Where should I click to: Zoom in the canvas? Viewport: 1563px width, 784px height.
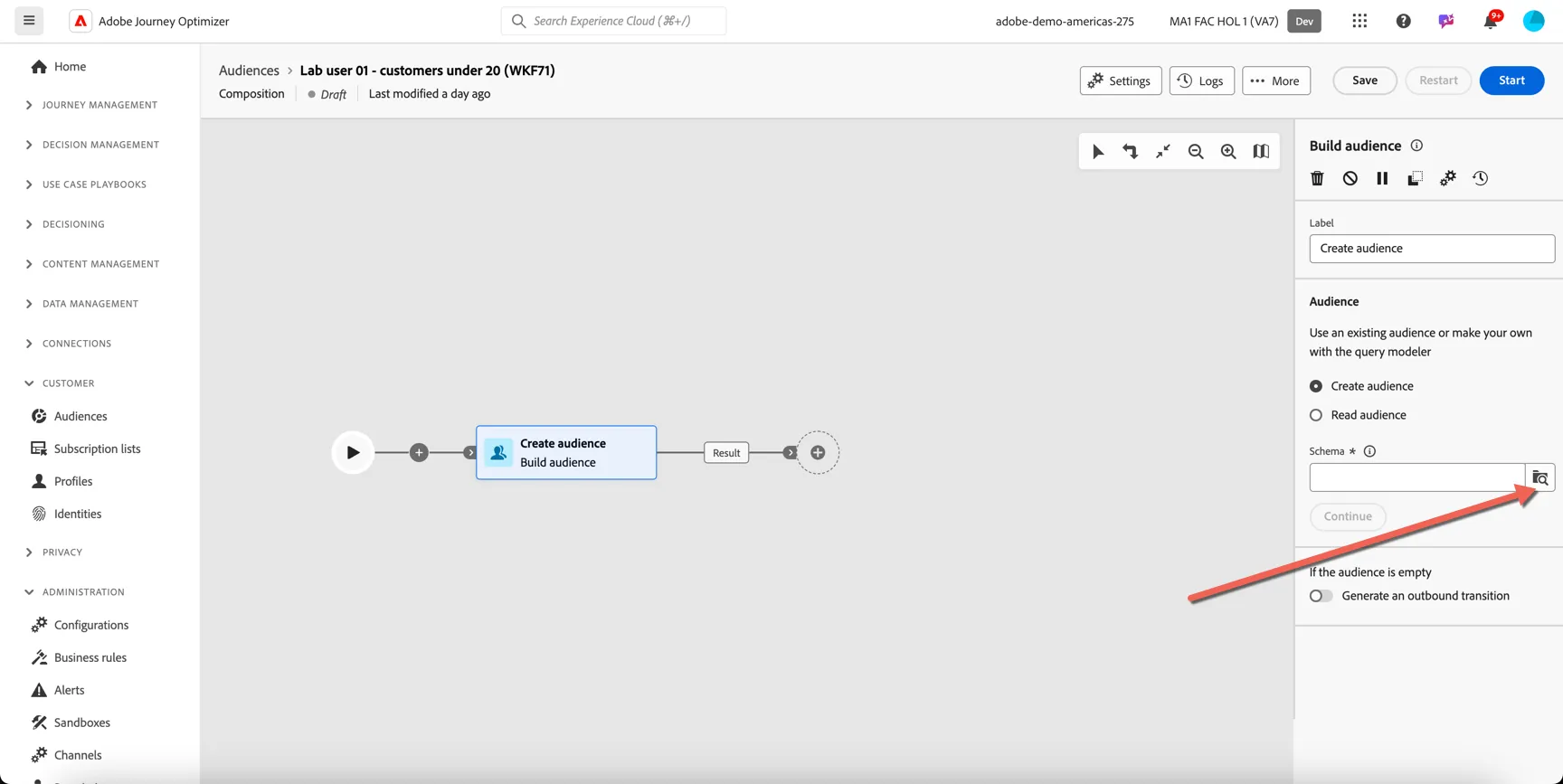(x=1227, y=151)
